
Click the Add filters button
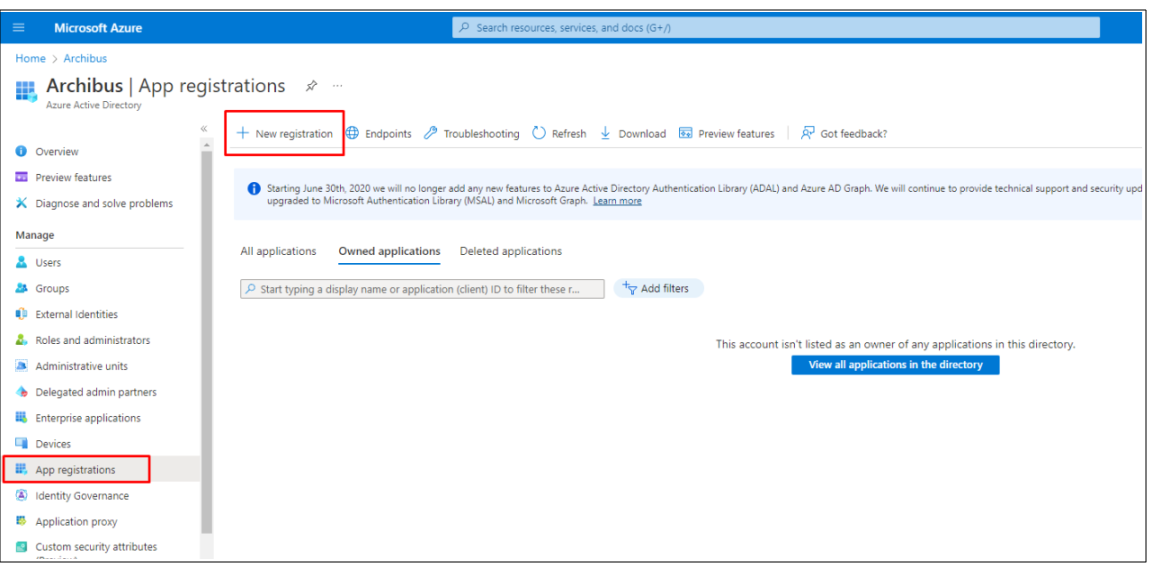(x=658, y=288)
